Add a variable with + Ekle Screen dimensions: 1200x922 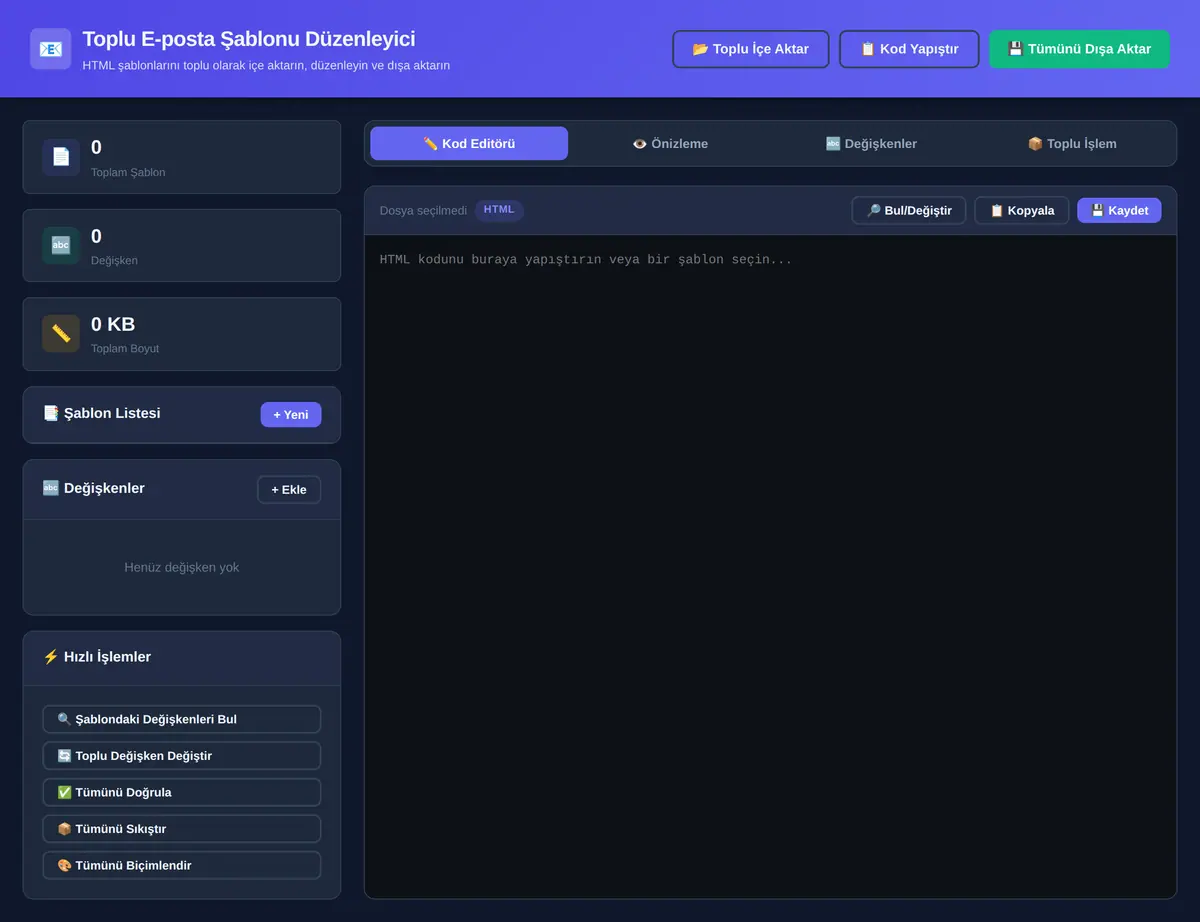tap(289, 489)
